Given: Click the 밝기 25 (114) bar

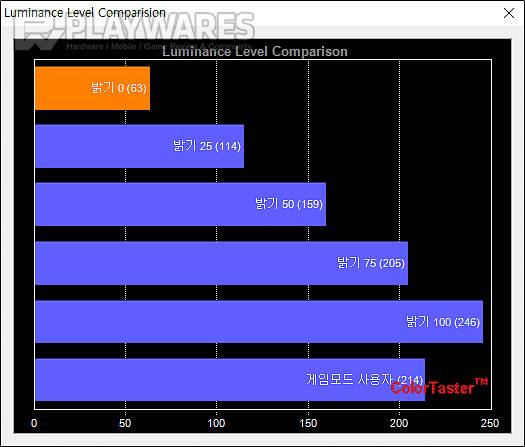Looking at the screenshot, I should click(140, 146).
